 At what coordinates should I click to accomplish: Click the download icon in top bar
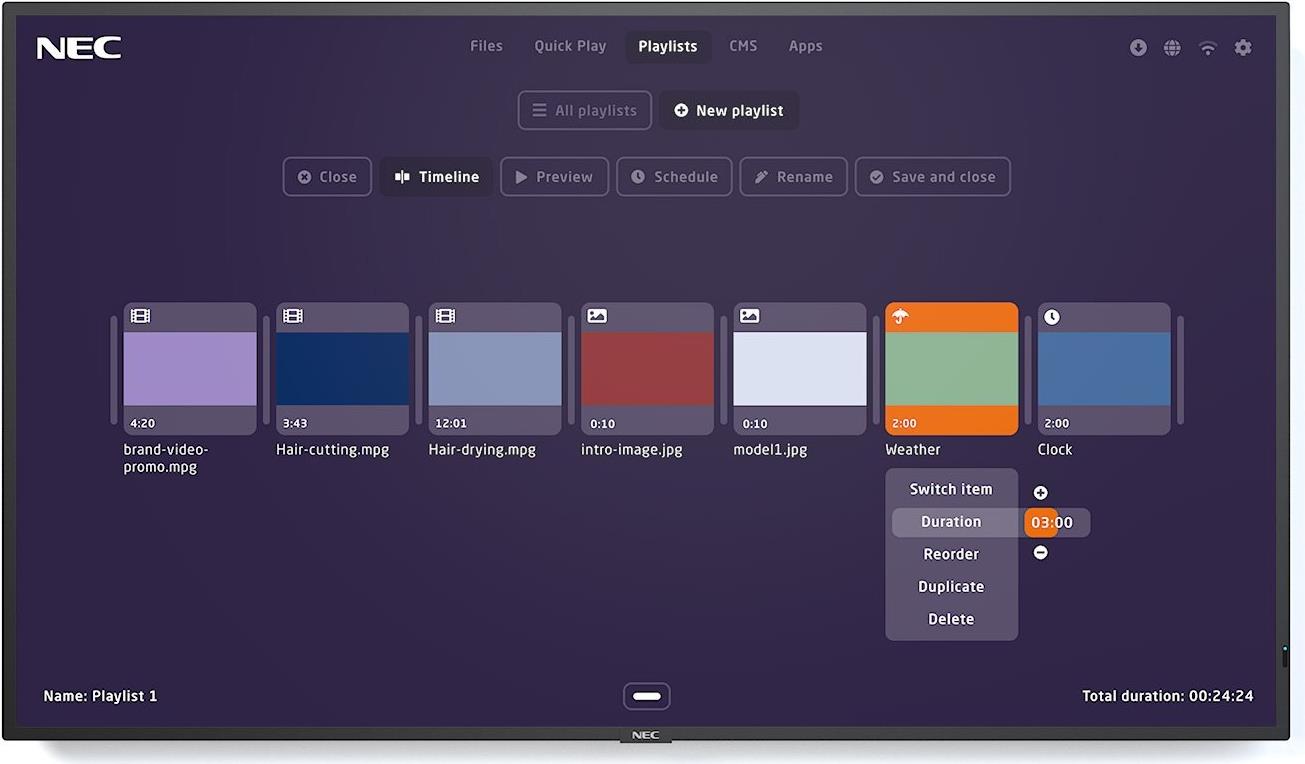click(x=1138, y=48)
